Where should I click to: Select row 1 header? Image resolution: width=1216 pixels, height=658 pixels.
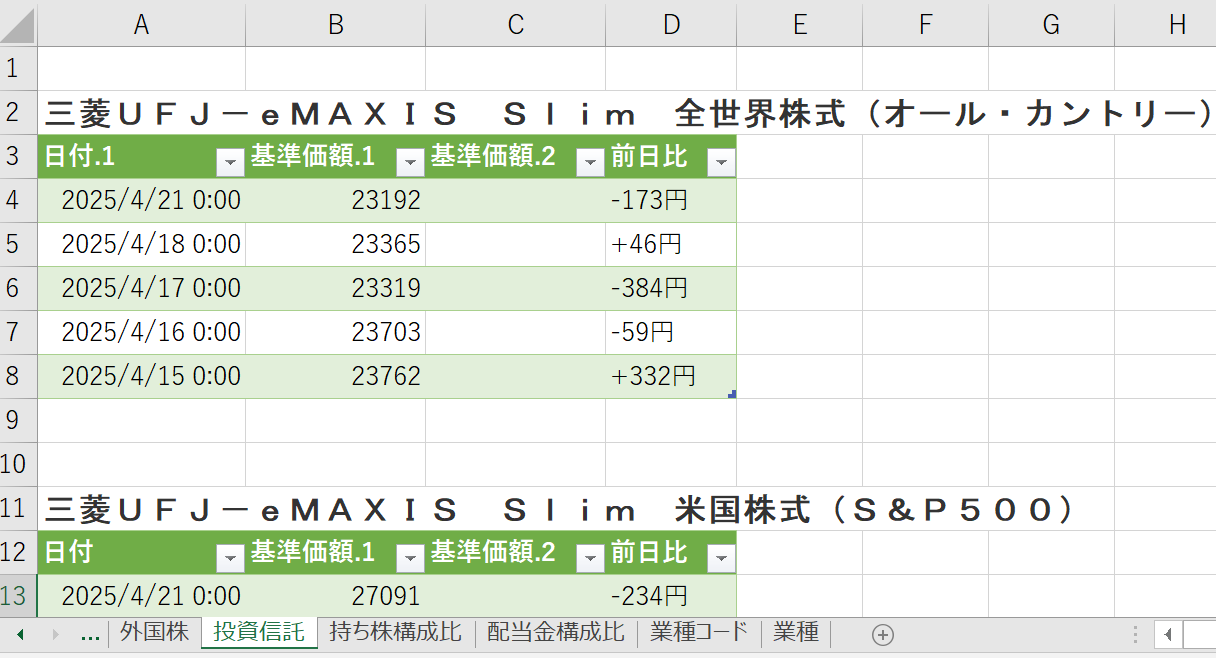tap(18, 68)
